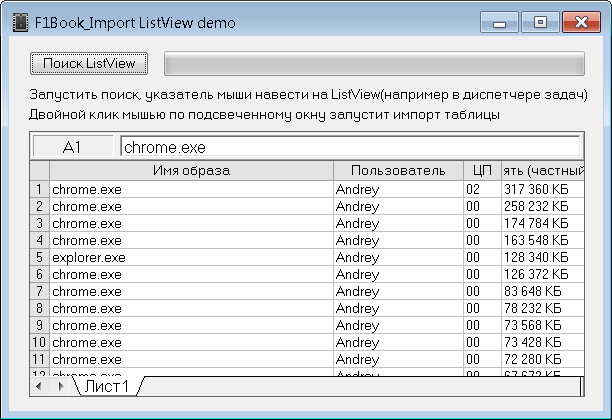The height and width of the screenshot is (420, 612).
Task: Click the 128 340 КБ cell
Action: coord(543,257)
